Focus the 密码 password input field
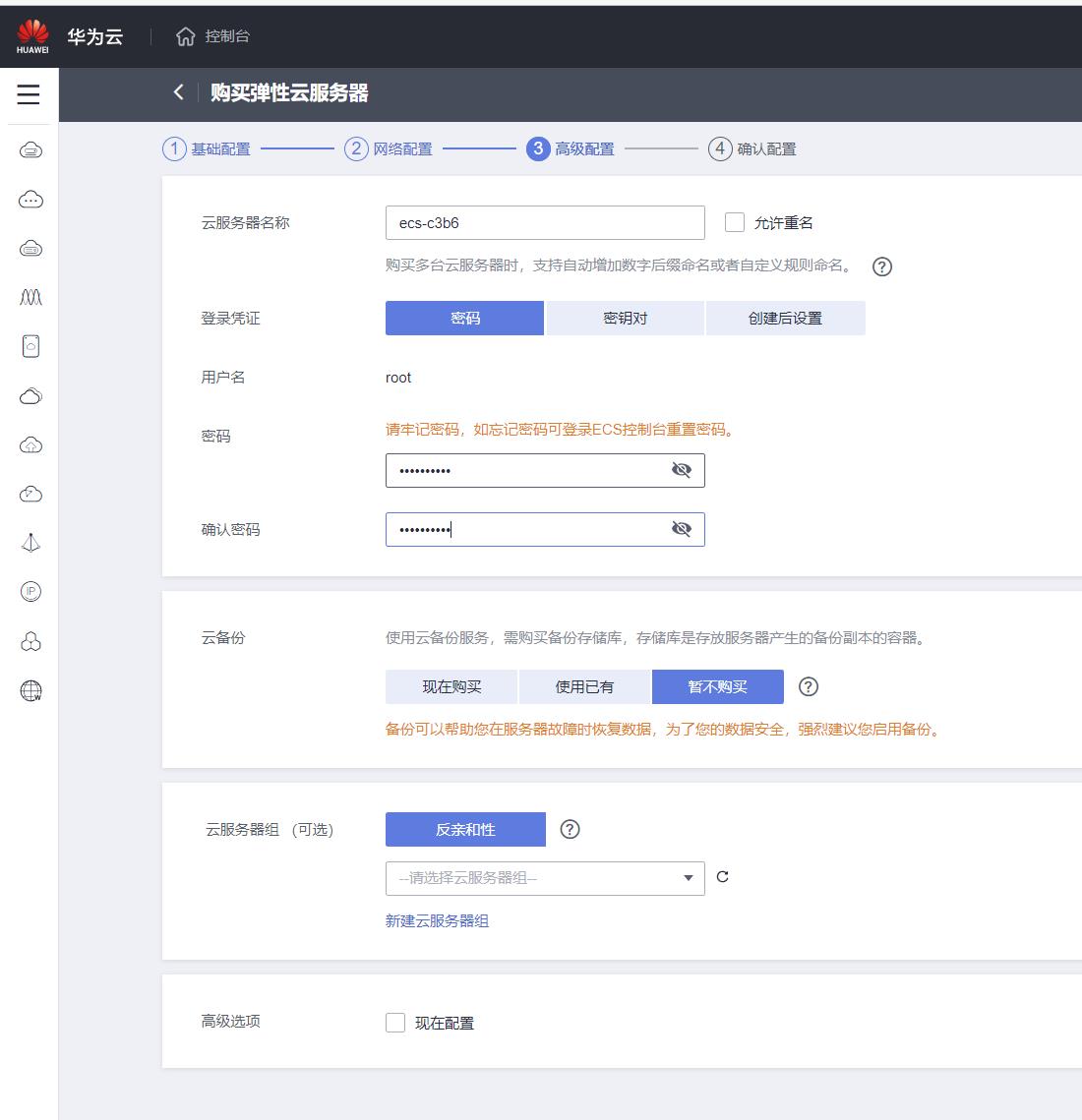 [x=545, y=470]
